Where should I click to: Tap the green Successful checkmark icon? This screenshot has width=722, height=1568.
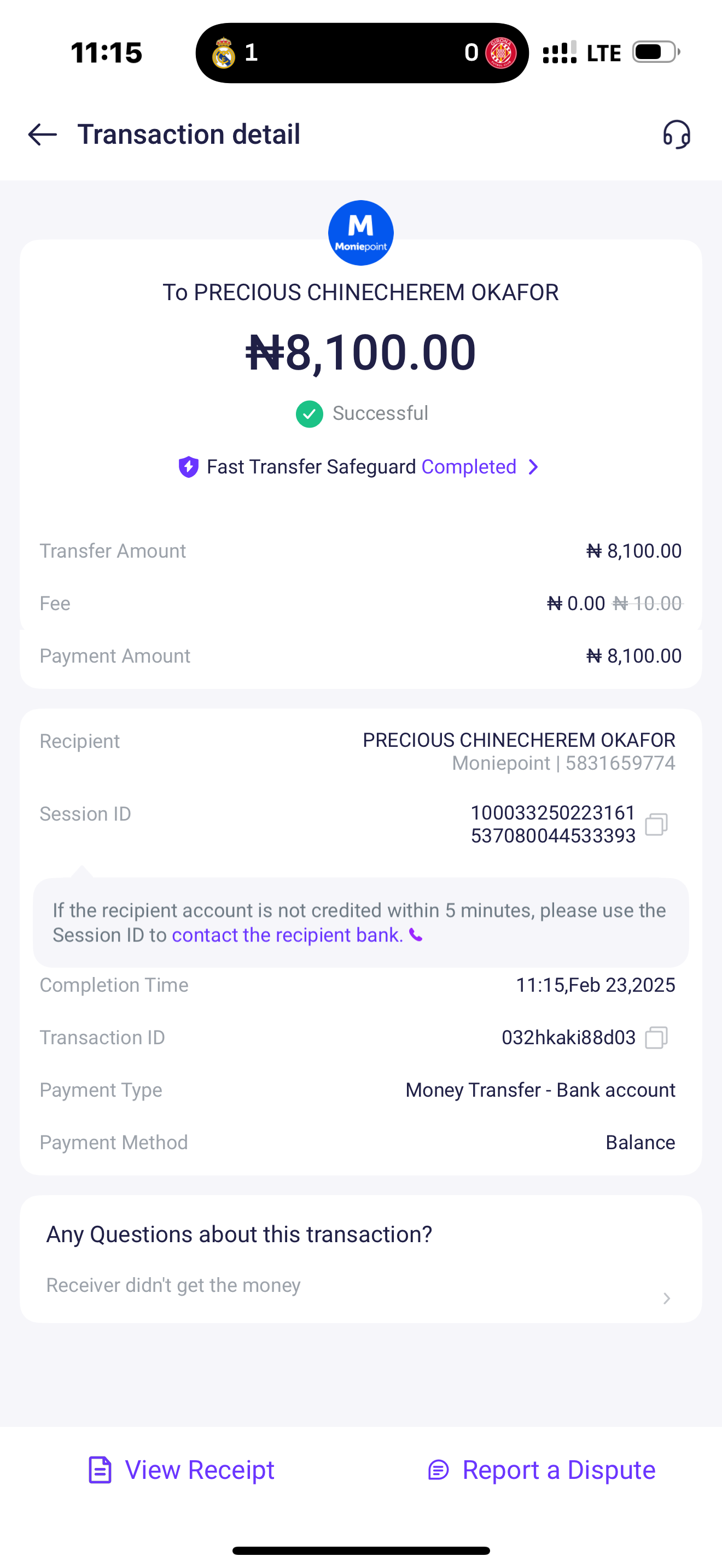pyautogui.click(x=309, y=414)
